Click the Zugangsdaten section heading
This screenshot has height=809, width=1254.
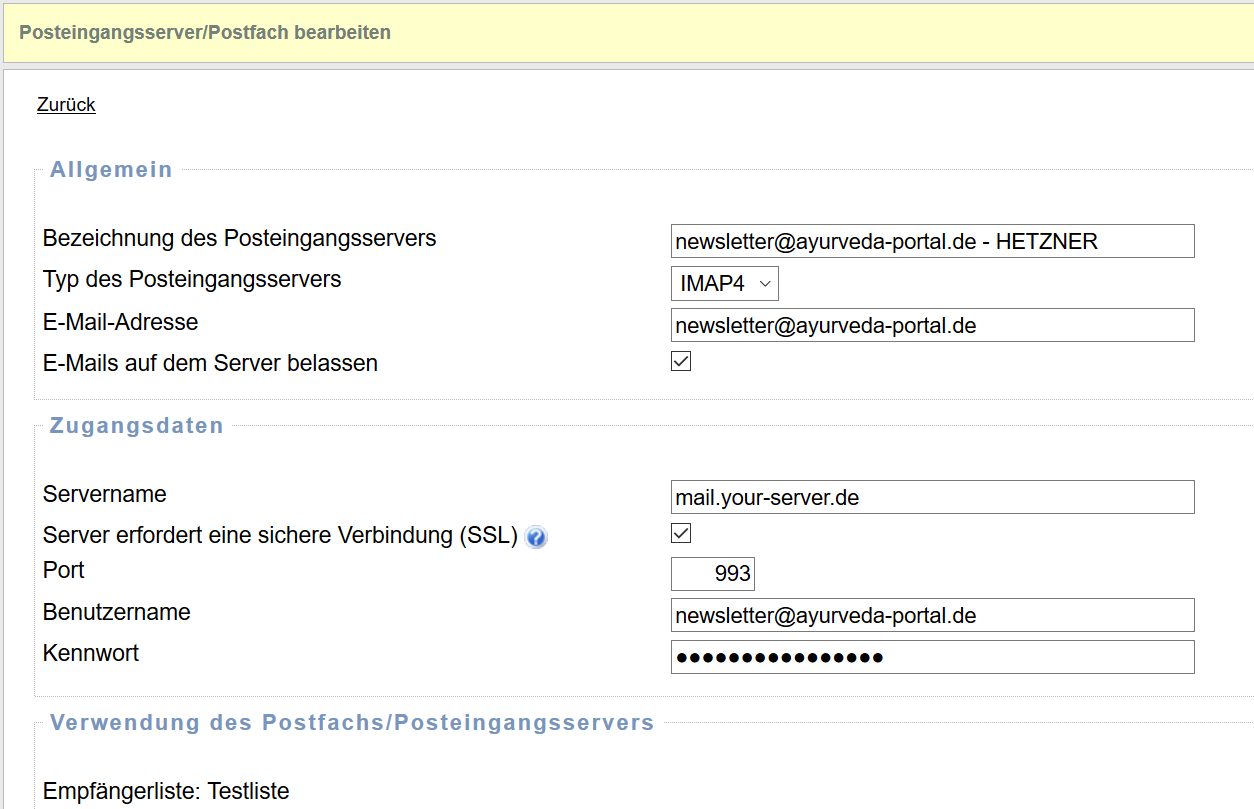[x=137, y=426]
